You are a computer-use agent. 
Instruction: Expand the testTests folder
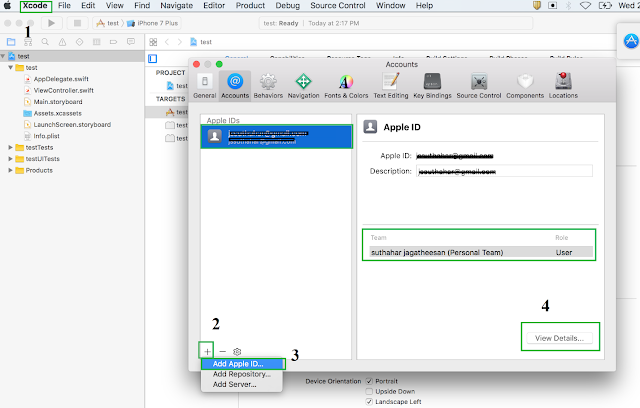(11, 147)
